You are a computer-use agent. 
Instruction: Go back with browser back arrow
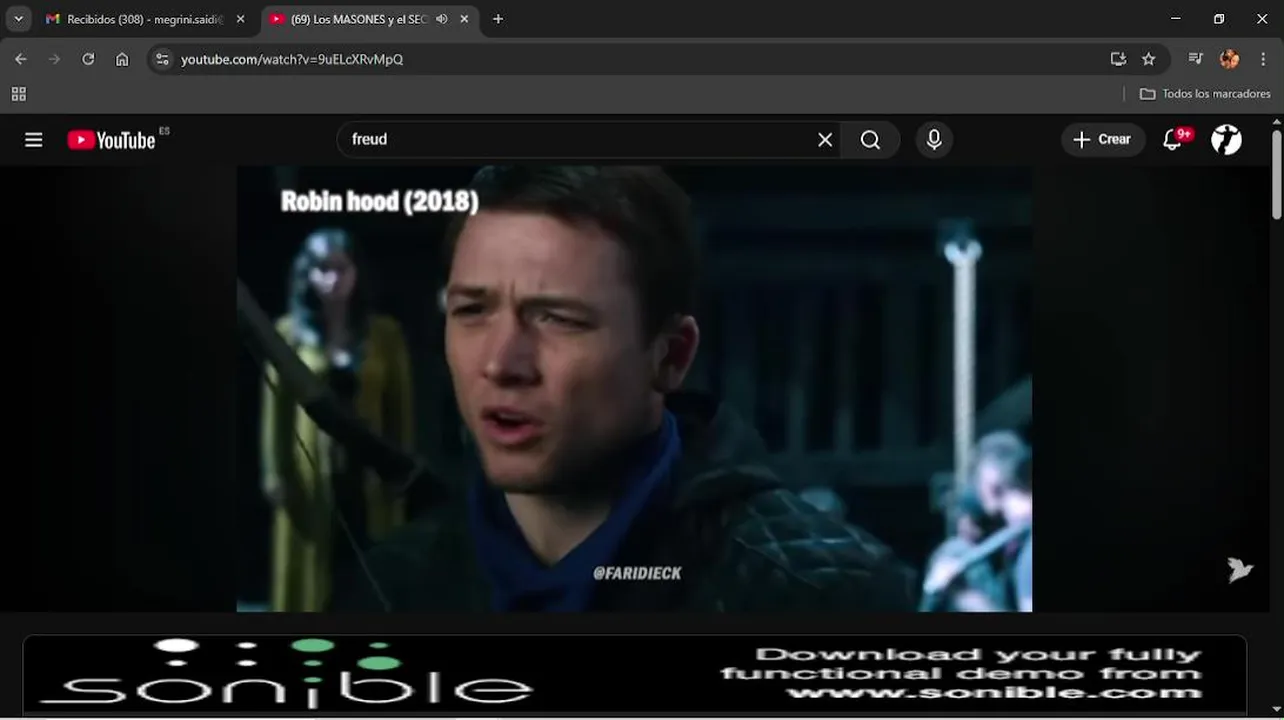(21, 59)
